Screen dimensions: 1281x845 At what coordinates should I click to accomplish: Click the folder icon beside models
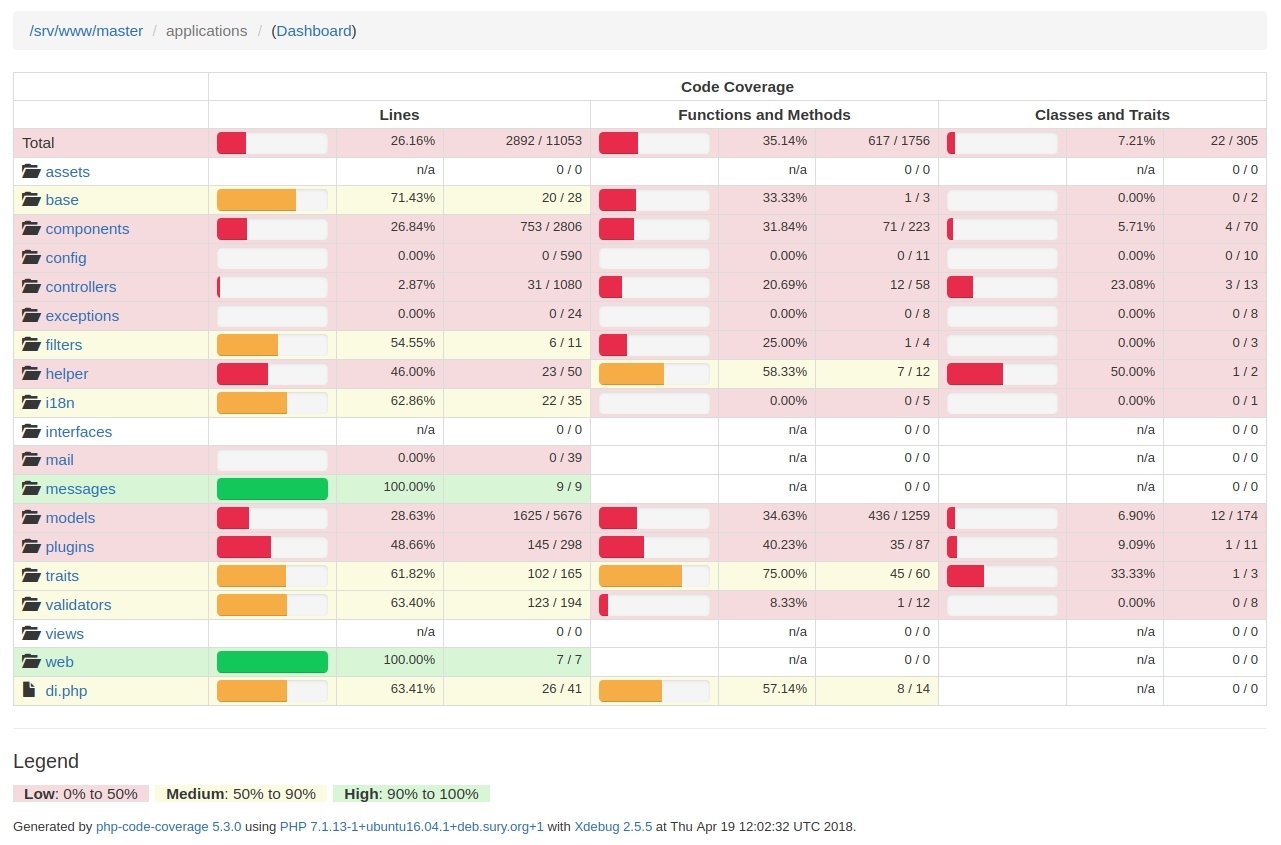coord(30,518)
